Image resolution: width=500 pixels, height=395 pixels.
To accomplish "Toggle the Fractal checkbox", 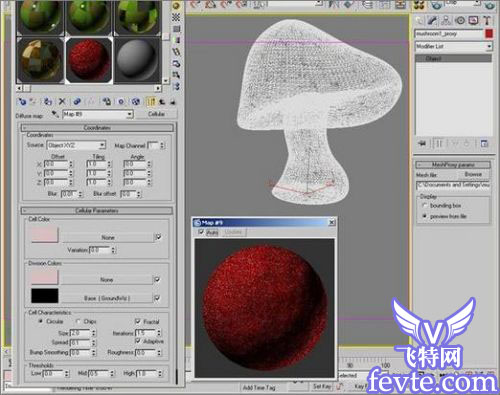I will 138,321.
